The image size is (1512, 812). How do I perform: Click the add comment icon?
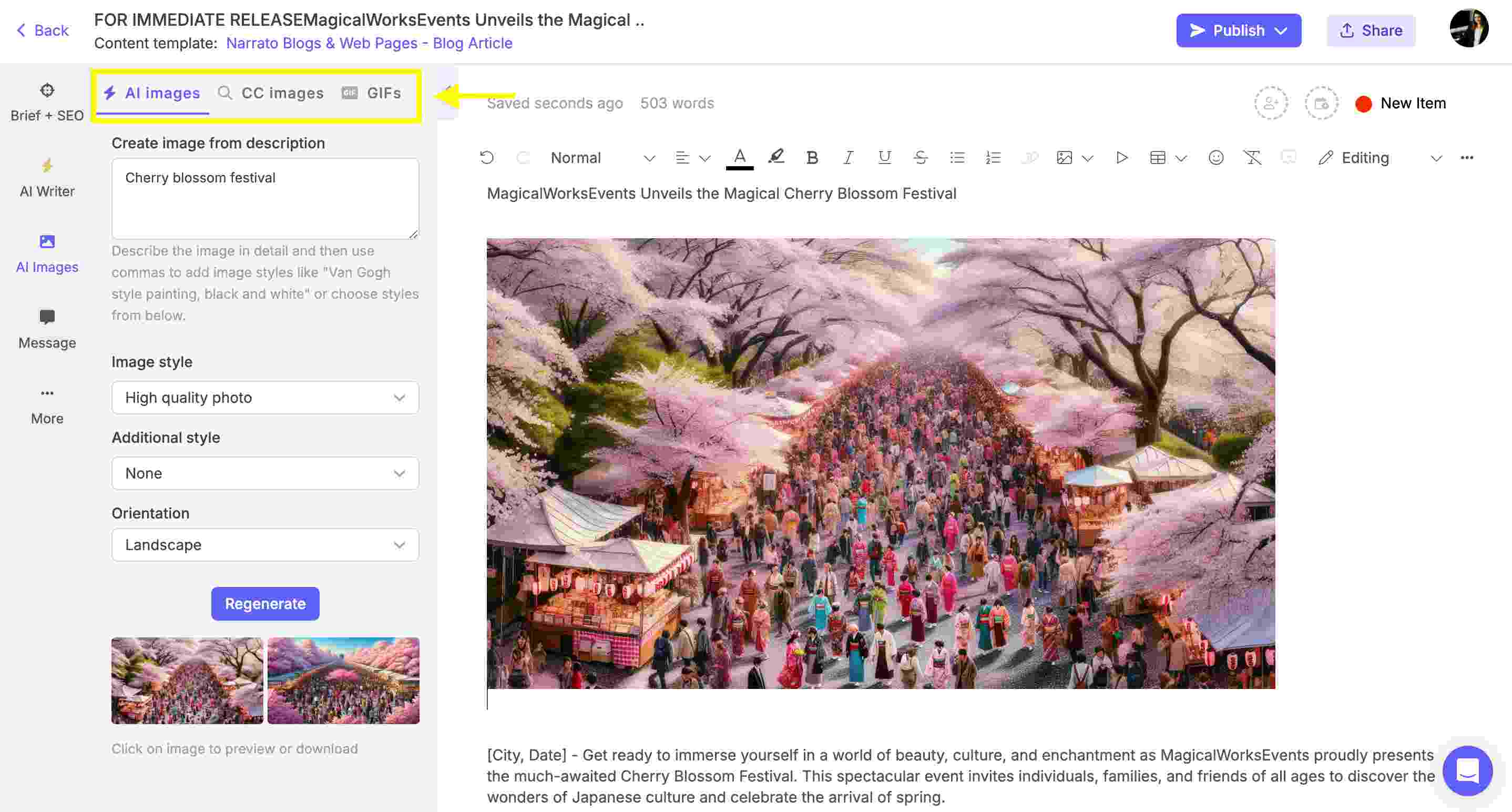[1288, 157]
